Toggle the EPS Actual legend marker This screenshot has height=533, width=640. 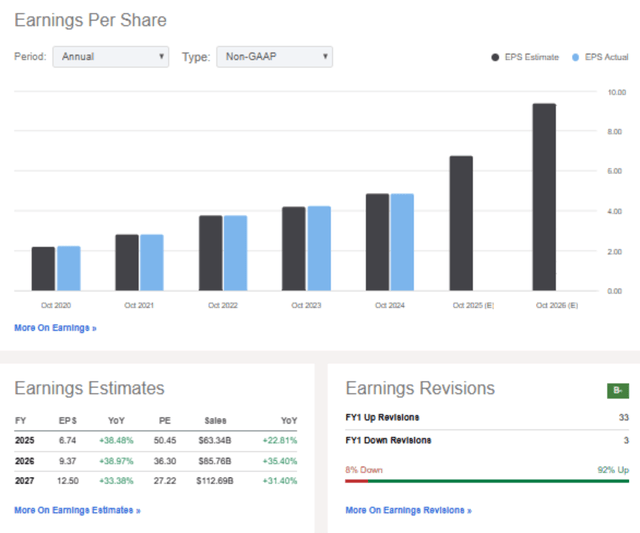click(577, 58)
